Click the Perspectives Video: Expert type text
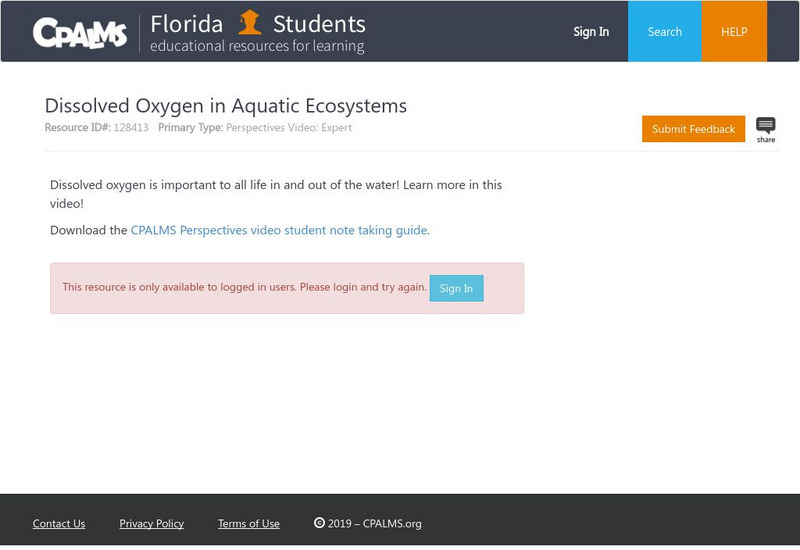Viewport: 800px width, 550px height. point(289,128)
